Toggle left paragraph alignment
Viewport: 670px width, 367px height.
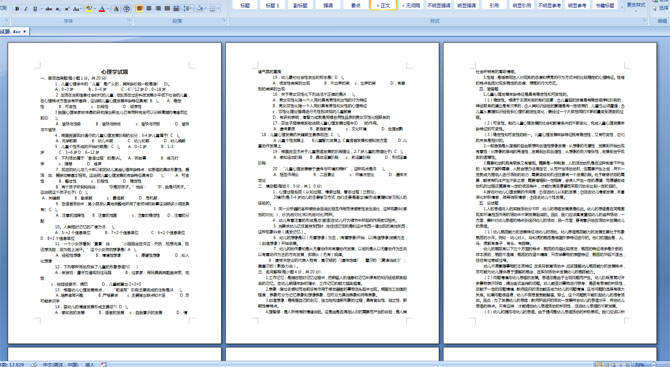pyautogui.click(x=140, y=9)
